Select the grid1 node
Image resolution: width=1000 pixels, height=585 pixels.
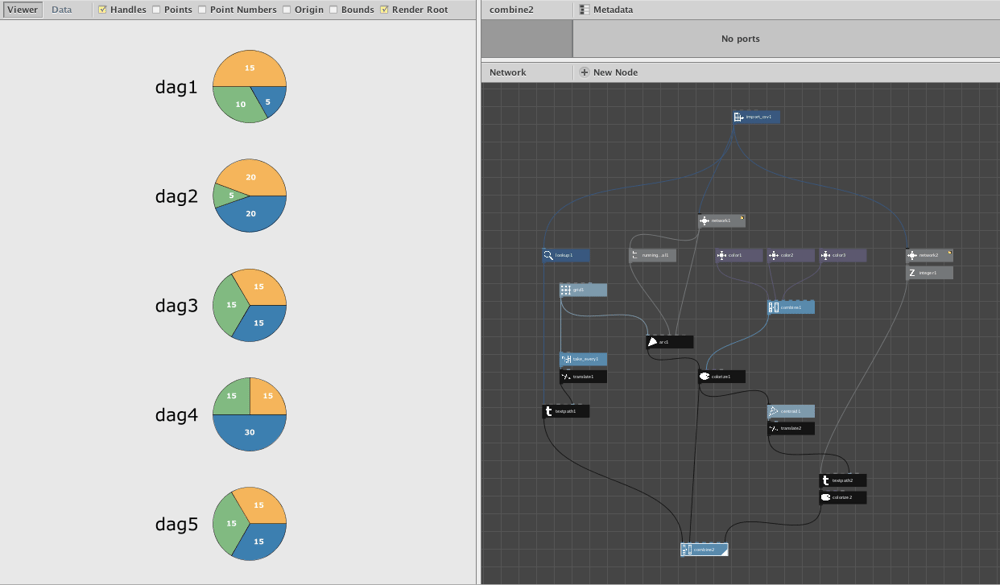[583, 290]
